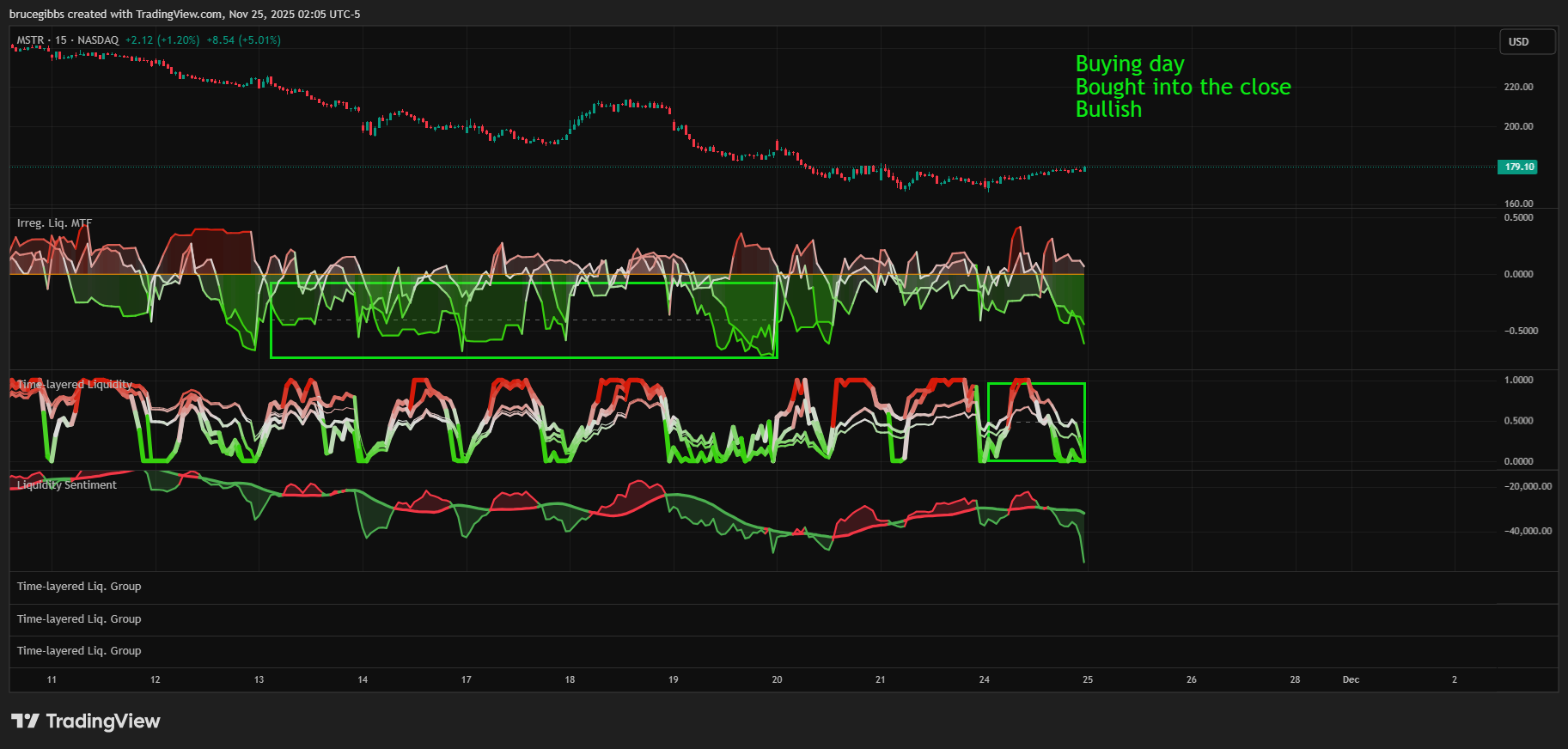The width and height of the screenshot is (1568, 749).
Task: Click the -40,000.00 sentiment scale label
Action: click(1527, 531)
